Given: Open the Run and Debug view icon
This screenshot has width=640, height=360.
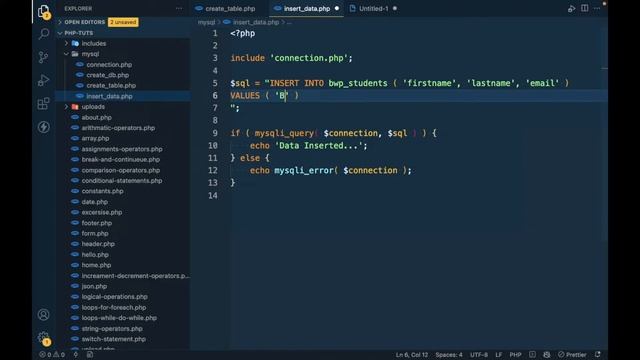Looking at the screenshot, I should 43,80.
